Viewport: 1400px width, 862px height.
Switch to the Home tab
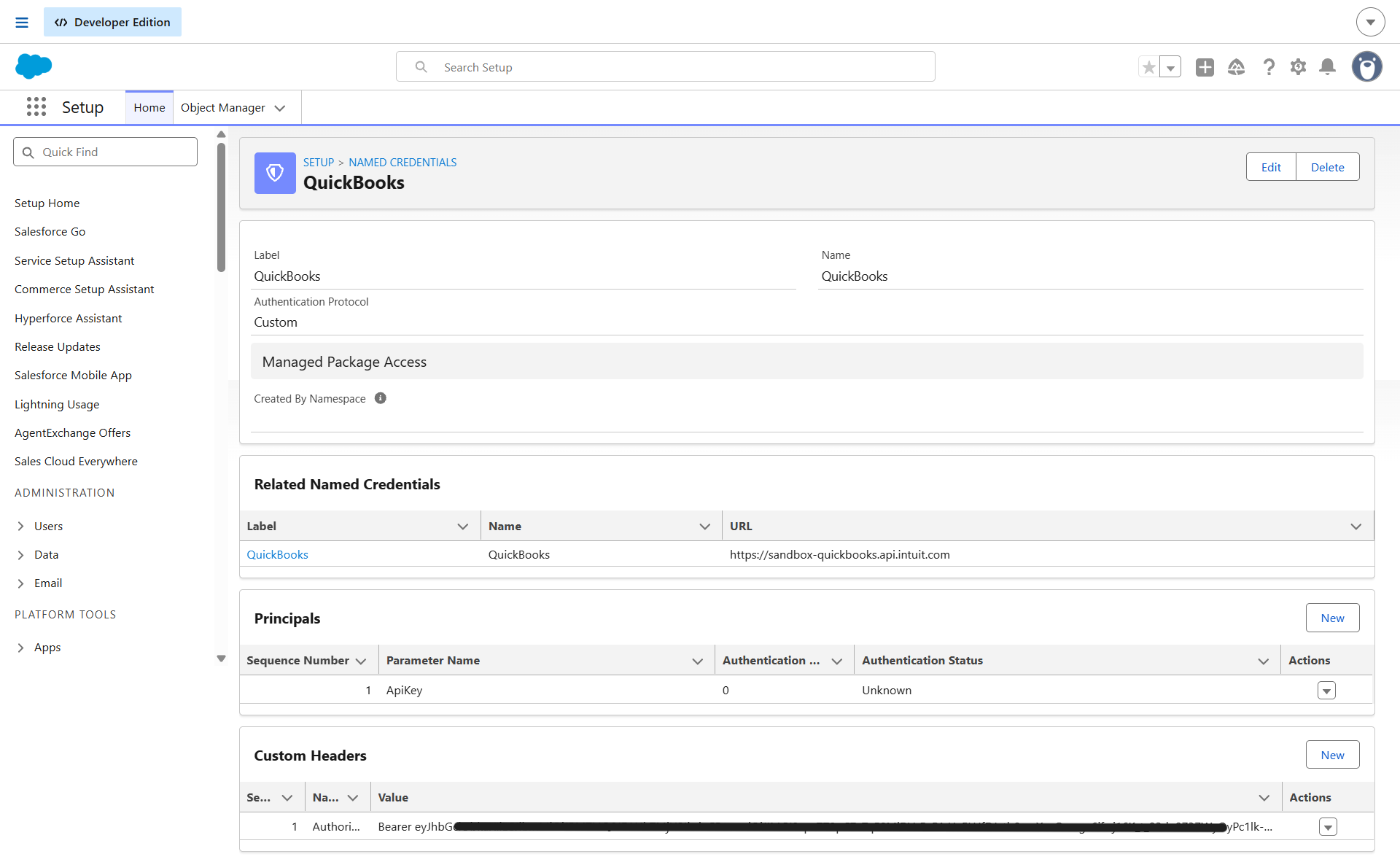click(149, 108)
